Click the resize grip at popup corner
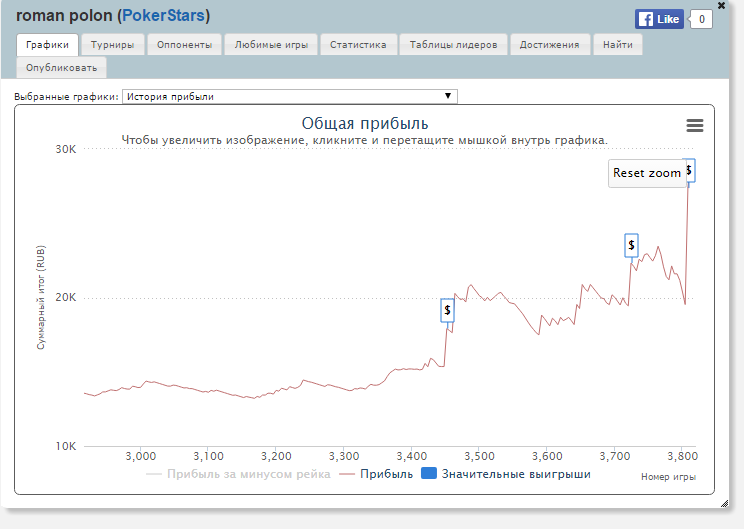 click(724, 503)
